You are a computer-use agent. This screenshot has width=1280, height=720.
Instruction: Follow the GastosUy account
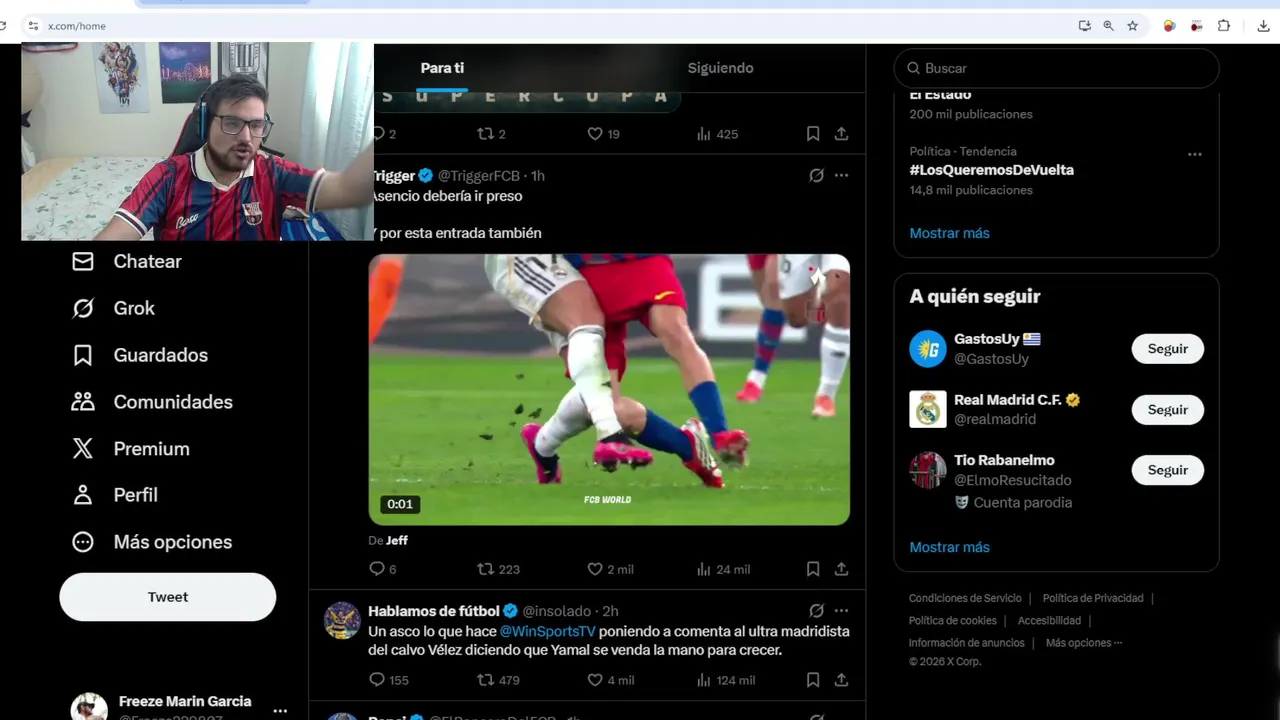coord(1167,349)
